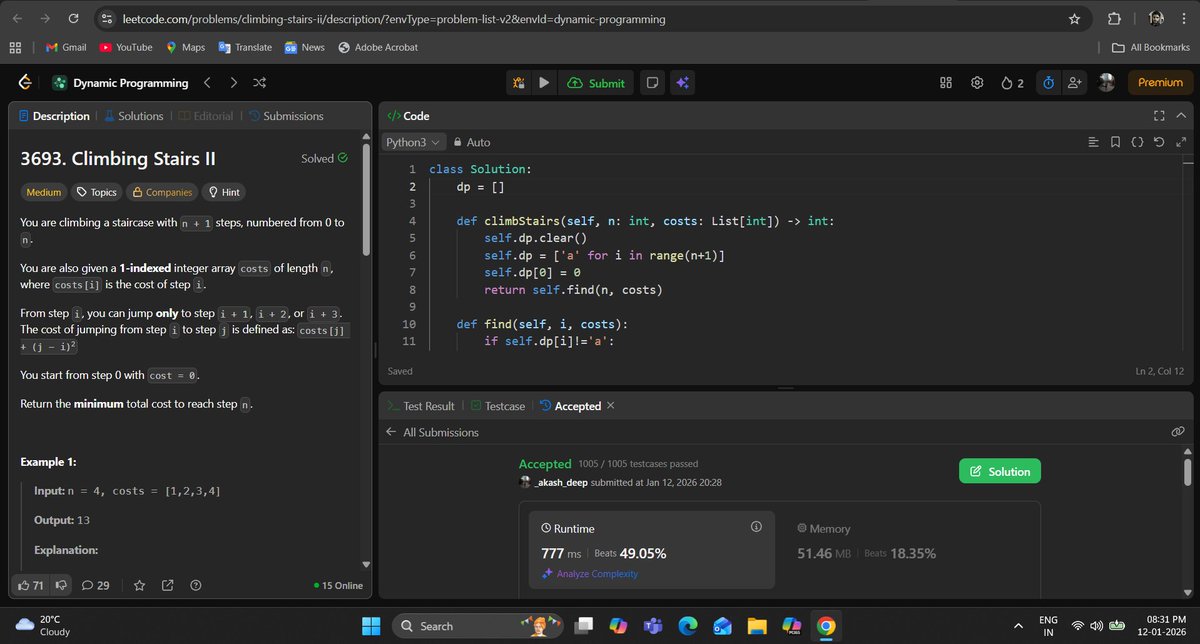Toggle Auto editor lock setting
Screen dimensions: 1200x644
click(x=472, y=143)
